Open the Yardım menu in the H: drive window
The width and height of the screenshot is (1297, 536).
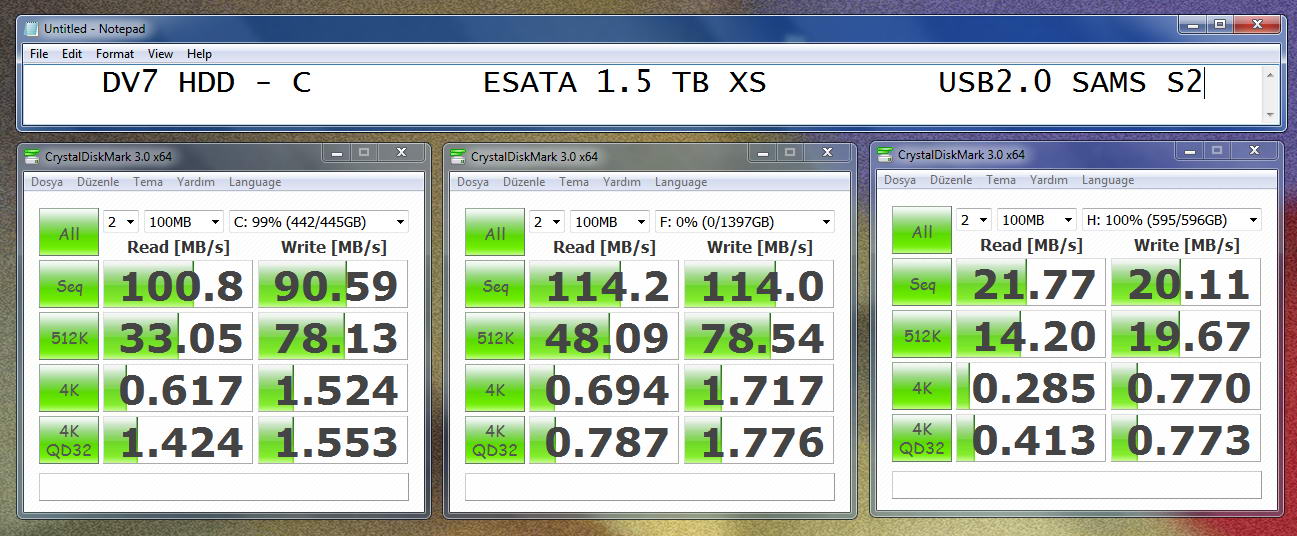pyautogui.click(x=1049, y=181)
